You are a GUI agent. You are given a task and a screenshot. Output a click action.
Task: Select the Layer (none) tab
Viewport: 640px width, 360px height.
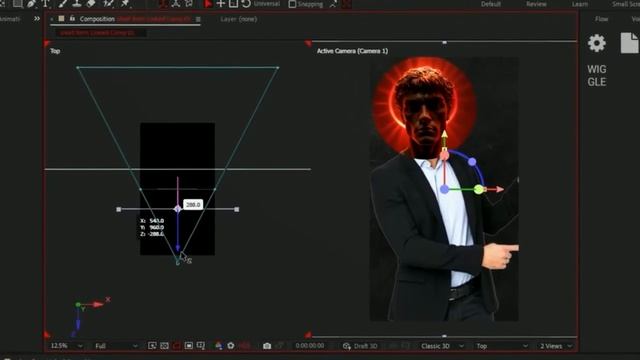[239, 19]
